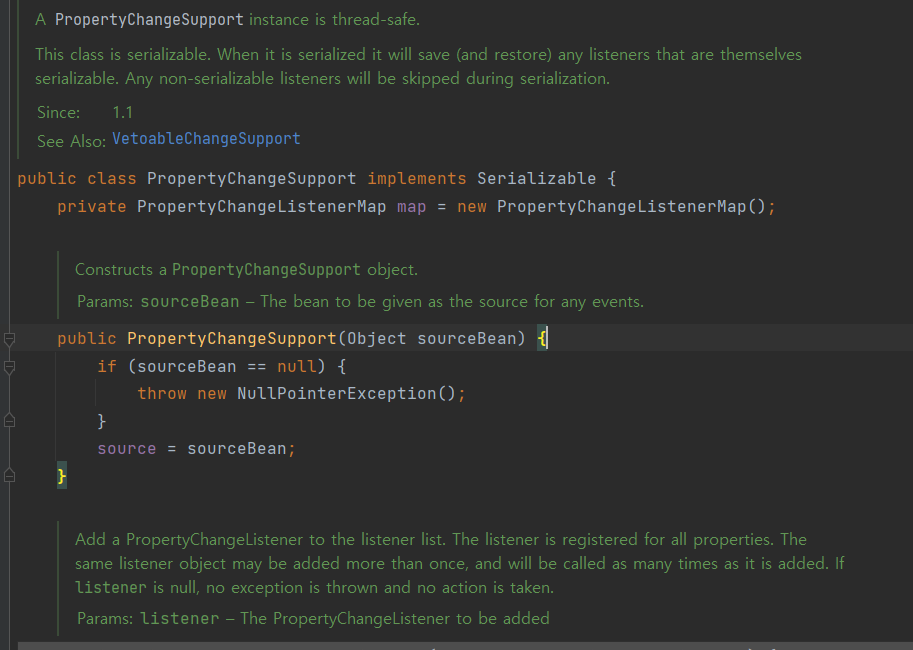Click the highlighted opening brace of constructor

(x=542, y=338)
